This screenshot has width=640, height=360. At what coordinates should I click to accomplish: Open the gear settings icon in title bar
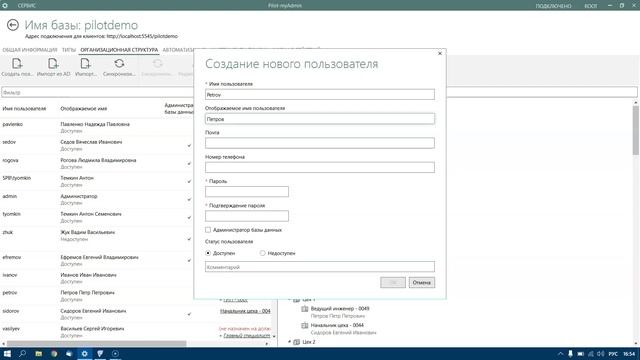click(x=5, y=5)
